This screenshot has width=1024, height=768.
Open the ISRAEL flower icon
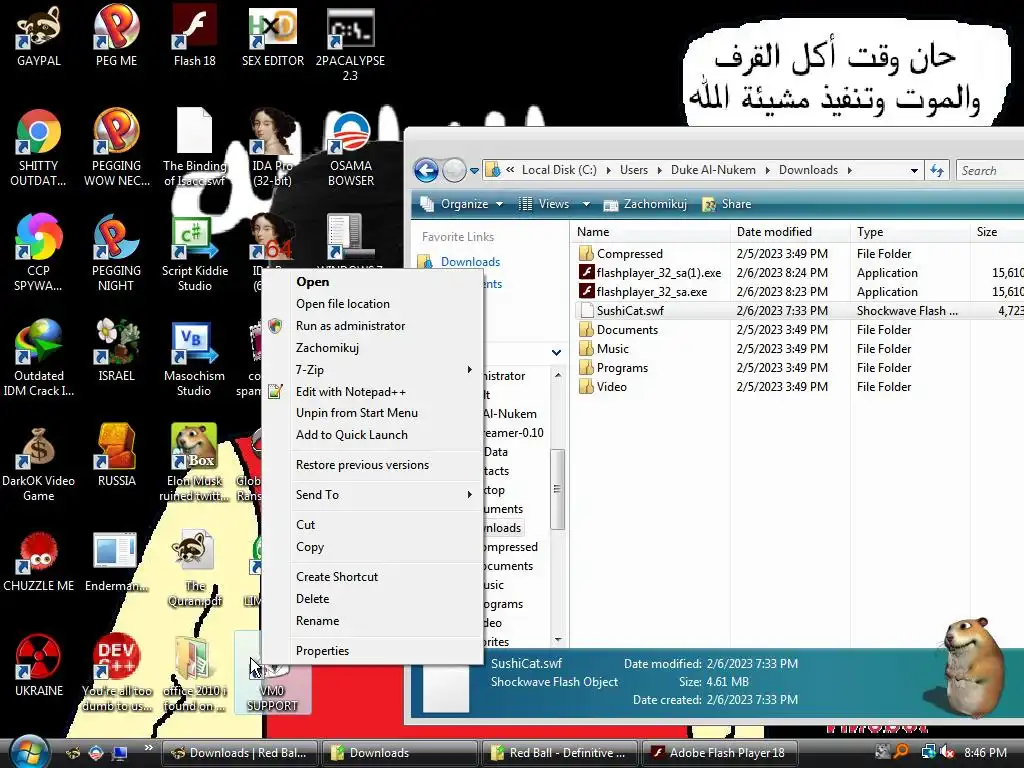pyautogui.click(x=116, y=351)
